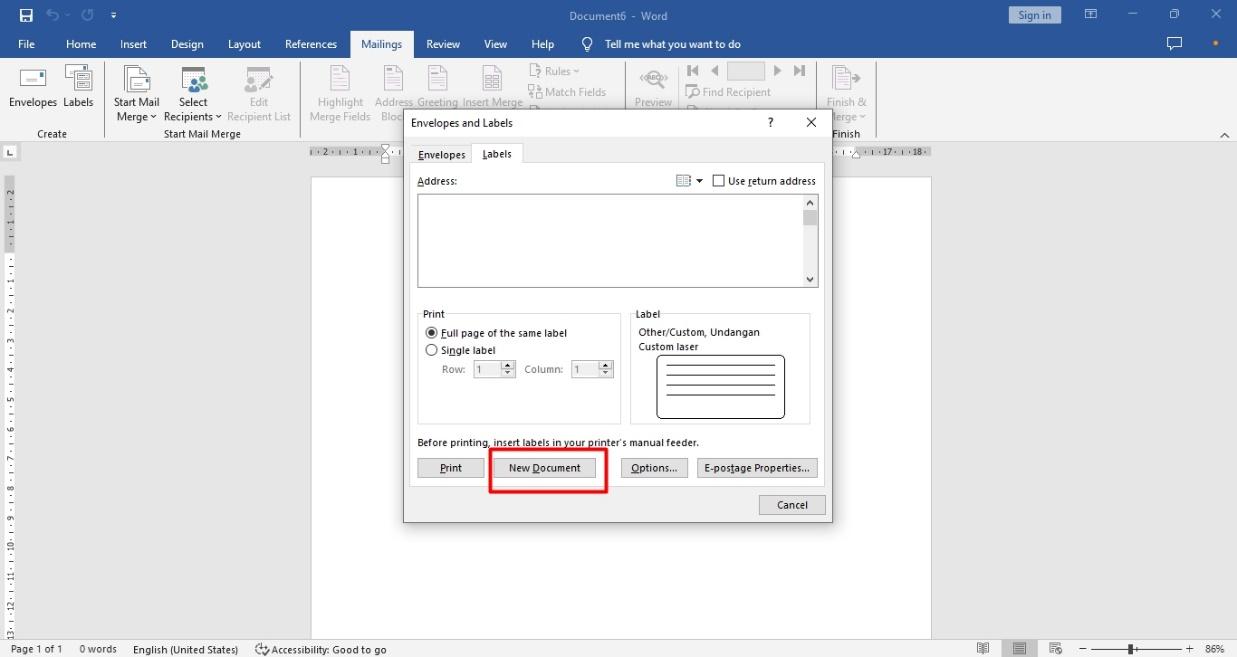Image resolution: width=1237 pixels, height=657 pixels.
Task: Open the Rules dropdown
Action: [554, 71]
